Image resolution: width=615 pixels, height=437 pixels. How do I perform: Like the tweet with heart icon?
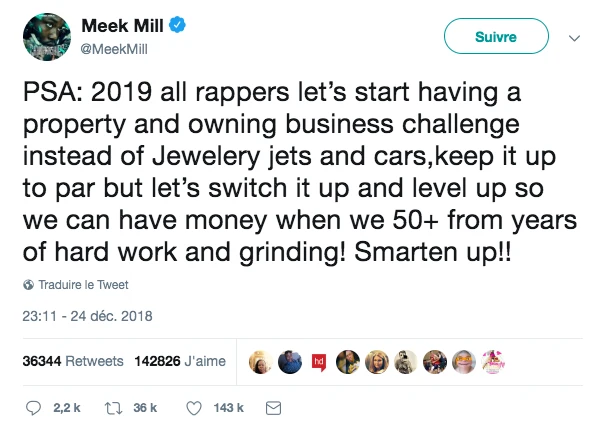196,408
